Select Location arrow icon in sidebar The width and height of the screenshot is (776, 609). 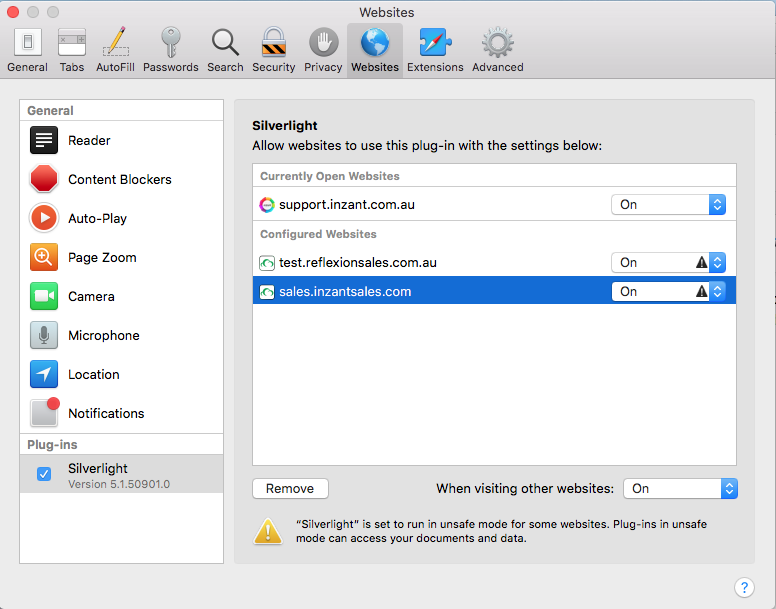44,375
